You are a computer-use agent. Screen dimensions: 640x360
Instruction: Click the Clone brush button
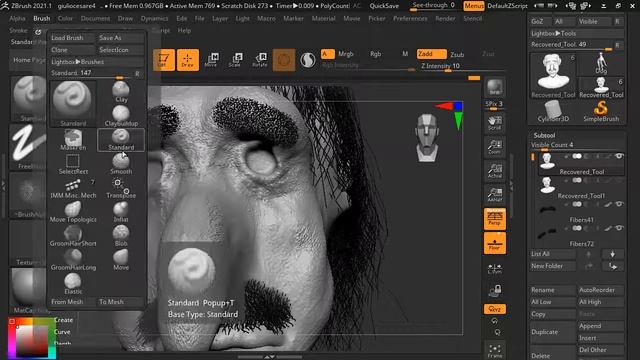(x=72, y=50)
